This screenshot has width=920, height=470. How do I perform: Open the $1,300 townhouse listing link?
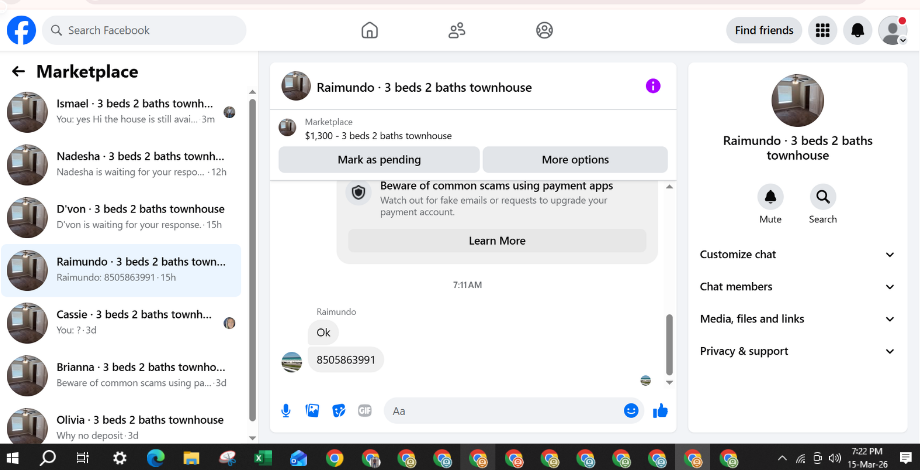(378, 136)
